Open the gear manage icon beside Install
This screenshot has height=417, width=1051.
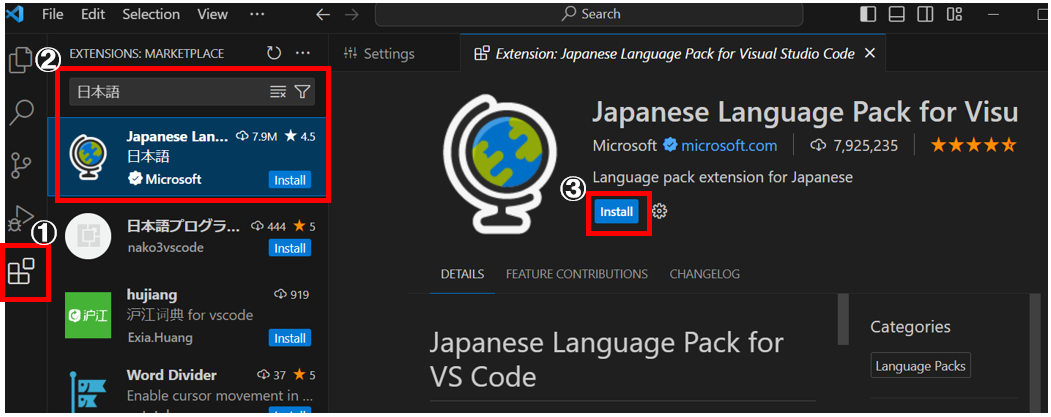660,212
